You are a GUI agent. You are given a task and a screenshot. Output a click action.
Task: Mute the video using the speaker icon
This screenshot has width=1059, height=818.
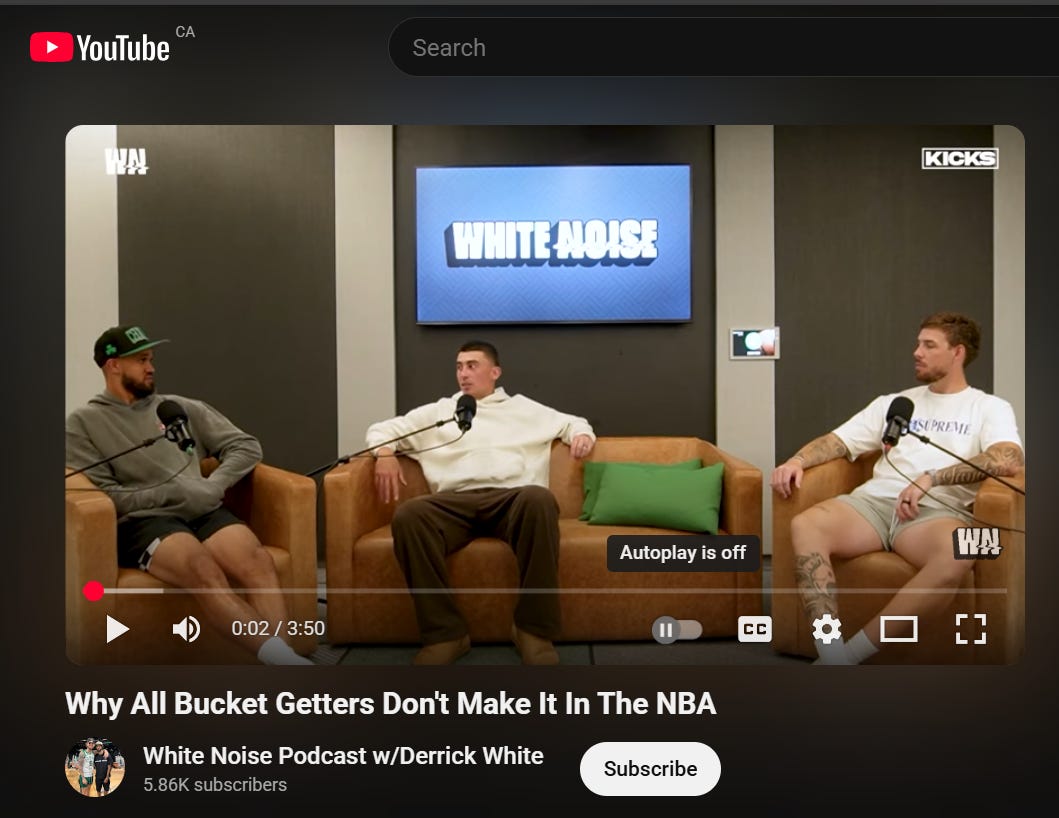click(x=186, y=629)
